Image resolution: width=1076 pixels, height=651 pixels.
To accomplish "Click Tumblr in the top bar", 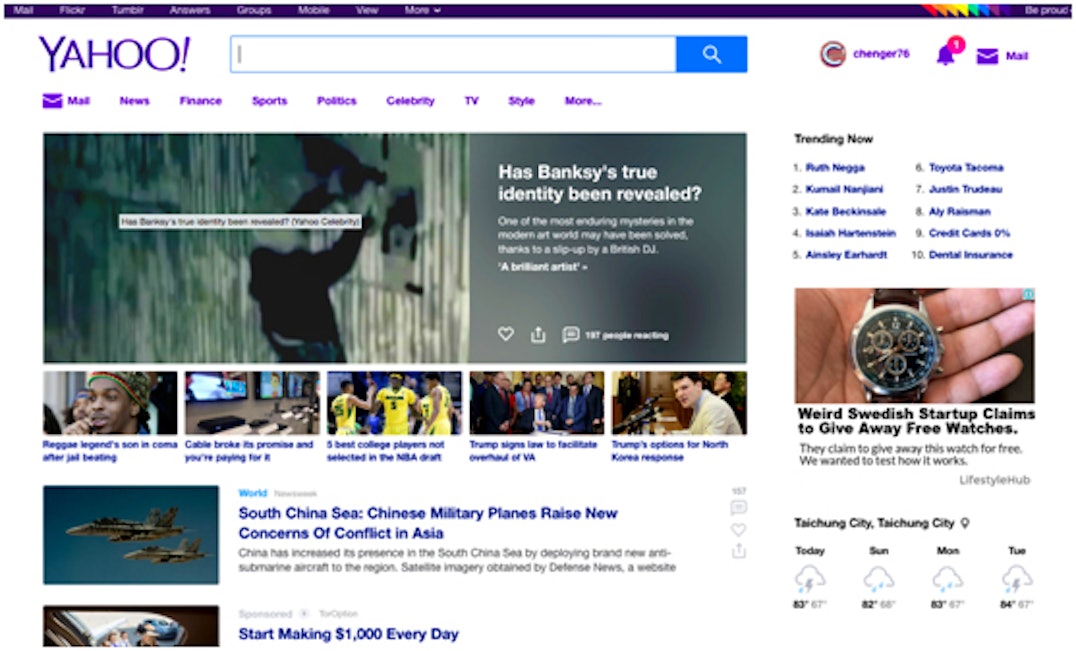I will pos(128,10).
